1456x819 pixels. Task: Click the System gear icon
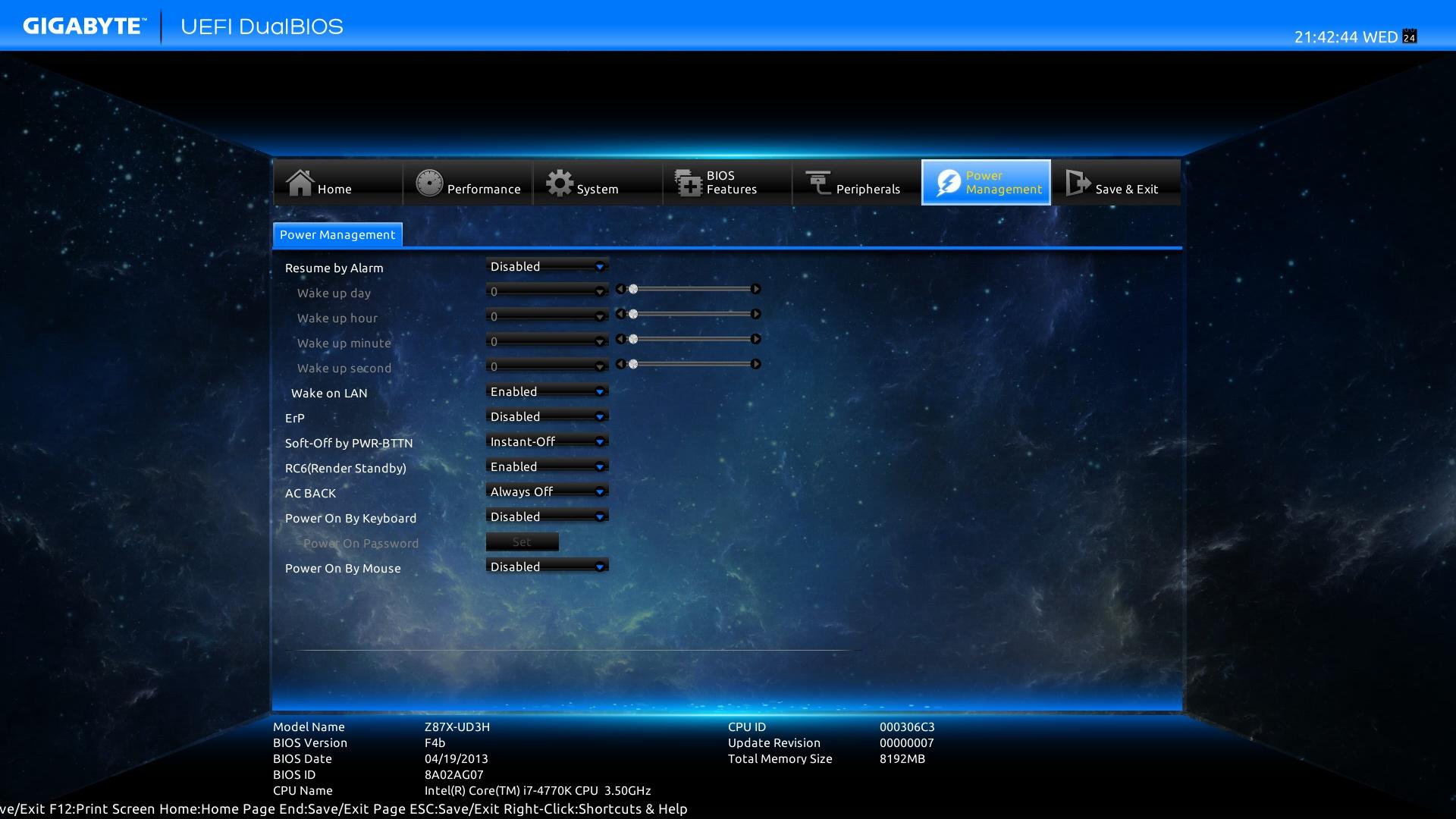coord(560,183)
